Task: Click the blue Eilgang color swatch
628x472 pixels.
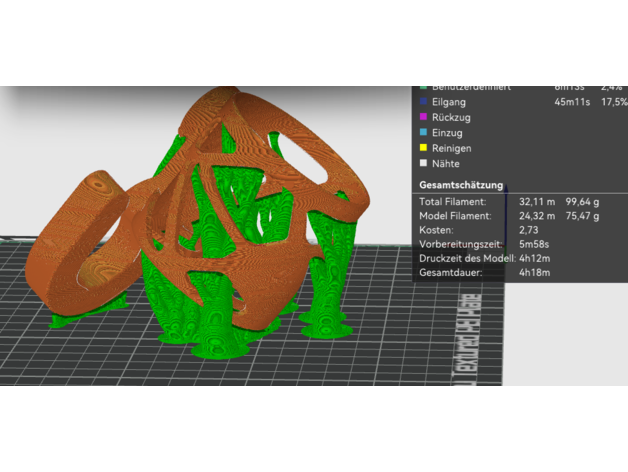Action: [x=423, y=102]
